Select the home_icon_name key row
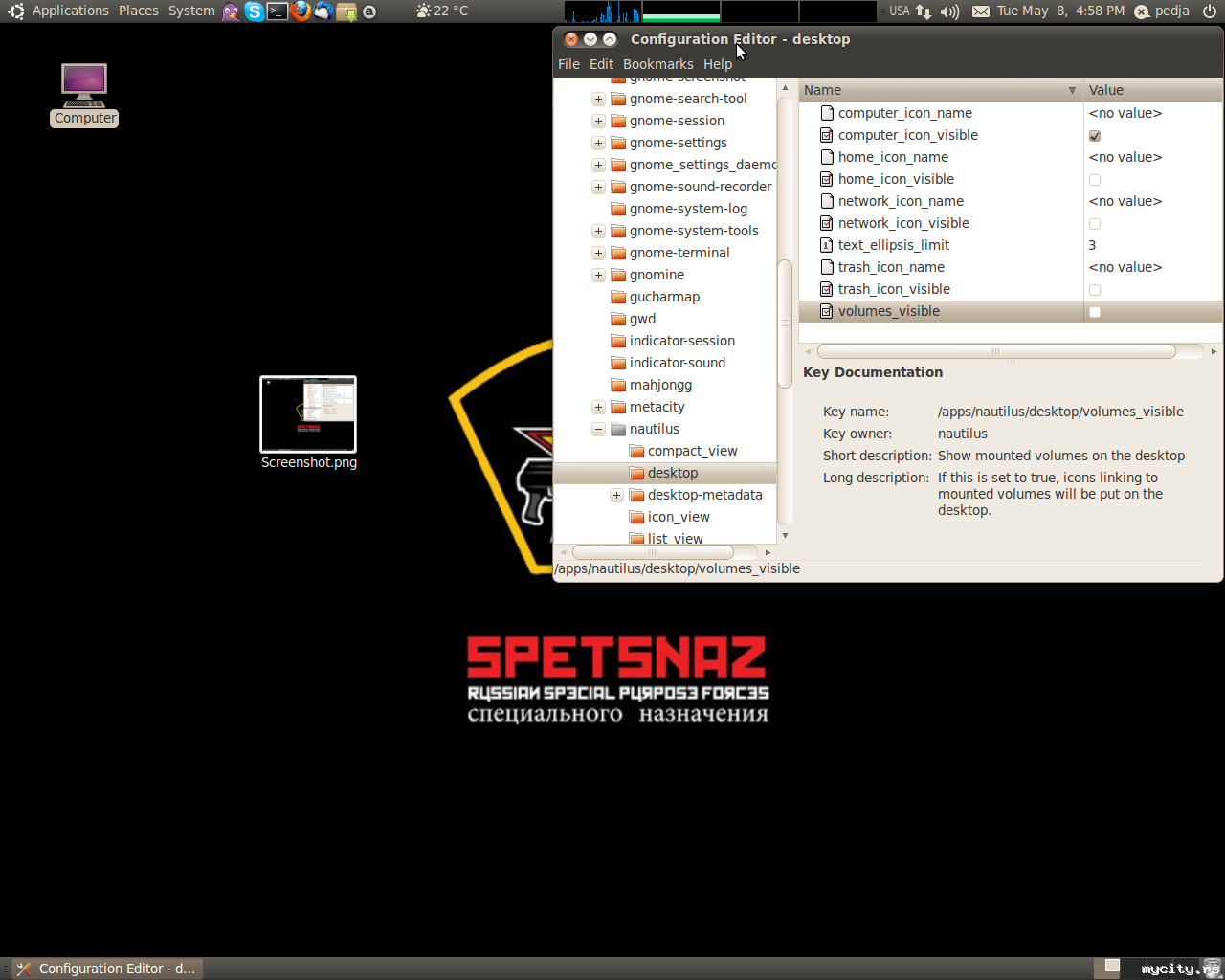This screenshot has height=980, width=1225. coord(1011,157)
